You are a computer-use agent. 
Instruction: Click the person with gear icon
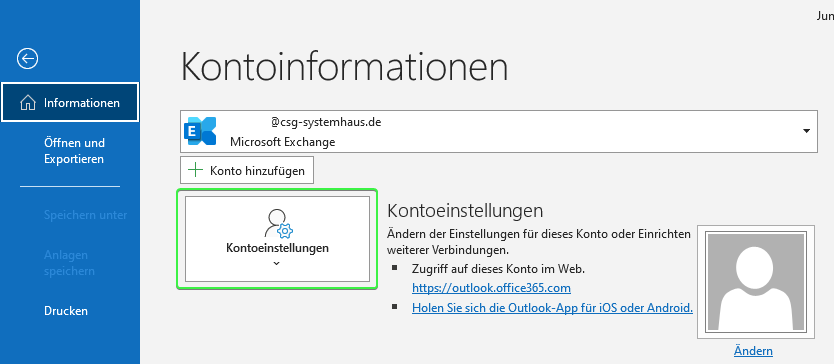pos(279,224)
